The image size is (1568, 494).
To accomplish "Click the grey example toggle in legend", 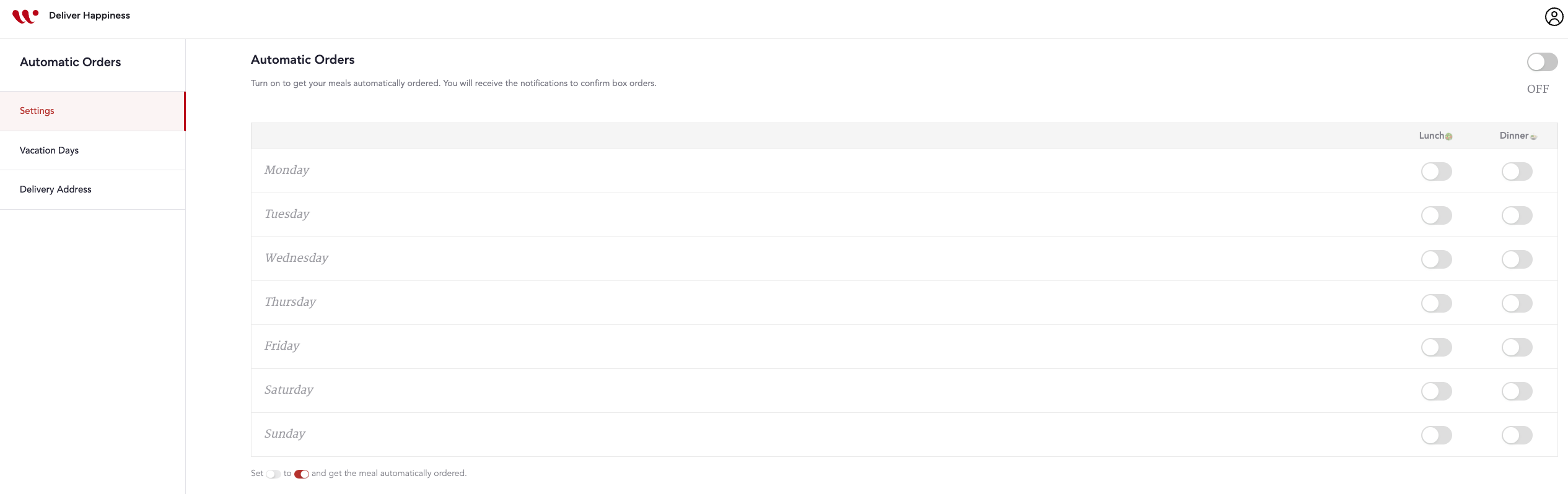I will click(x=273, y=474).
